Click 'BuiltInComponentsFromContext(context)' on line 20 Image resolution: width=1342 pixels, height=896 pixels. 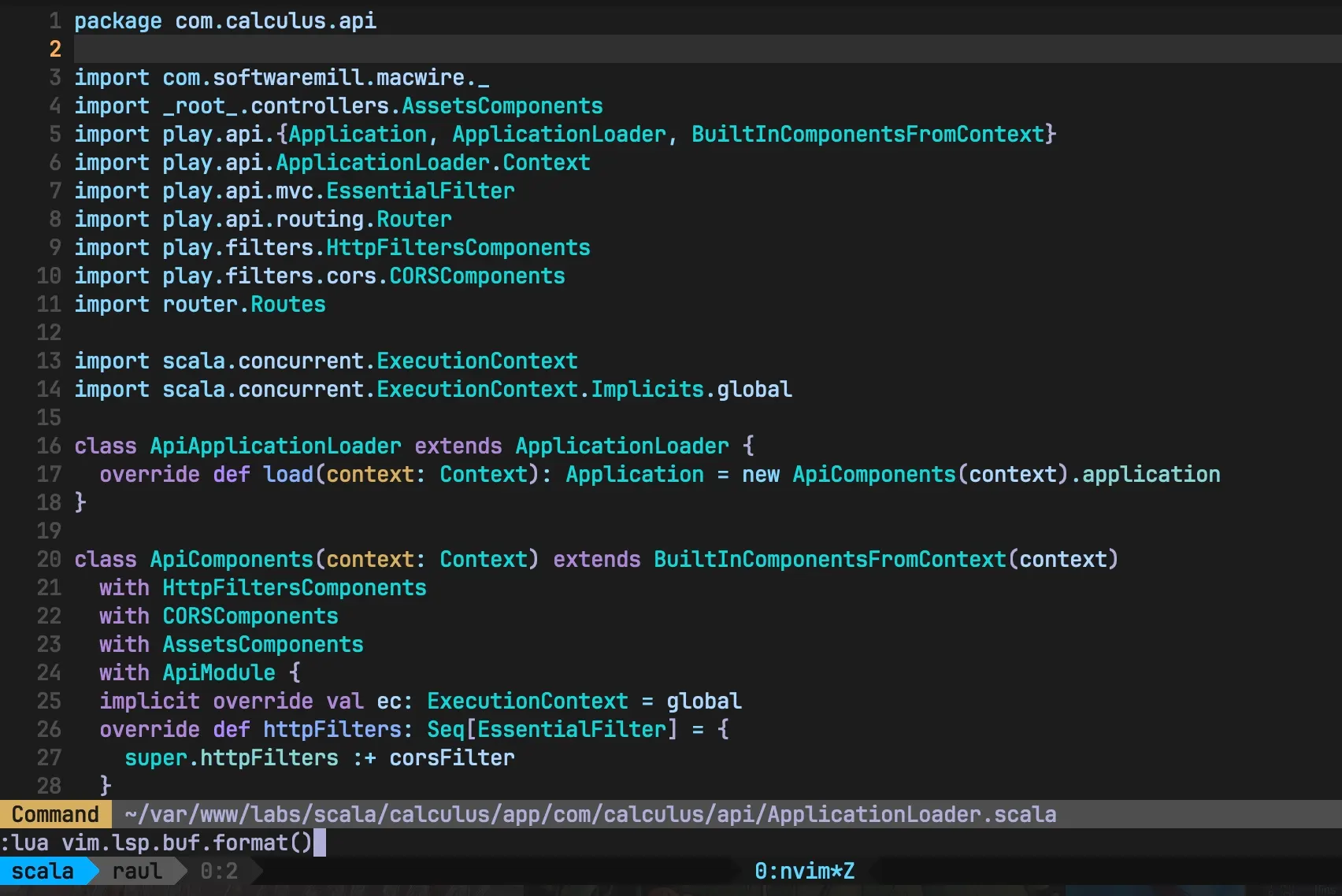887,559
